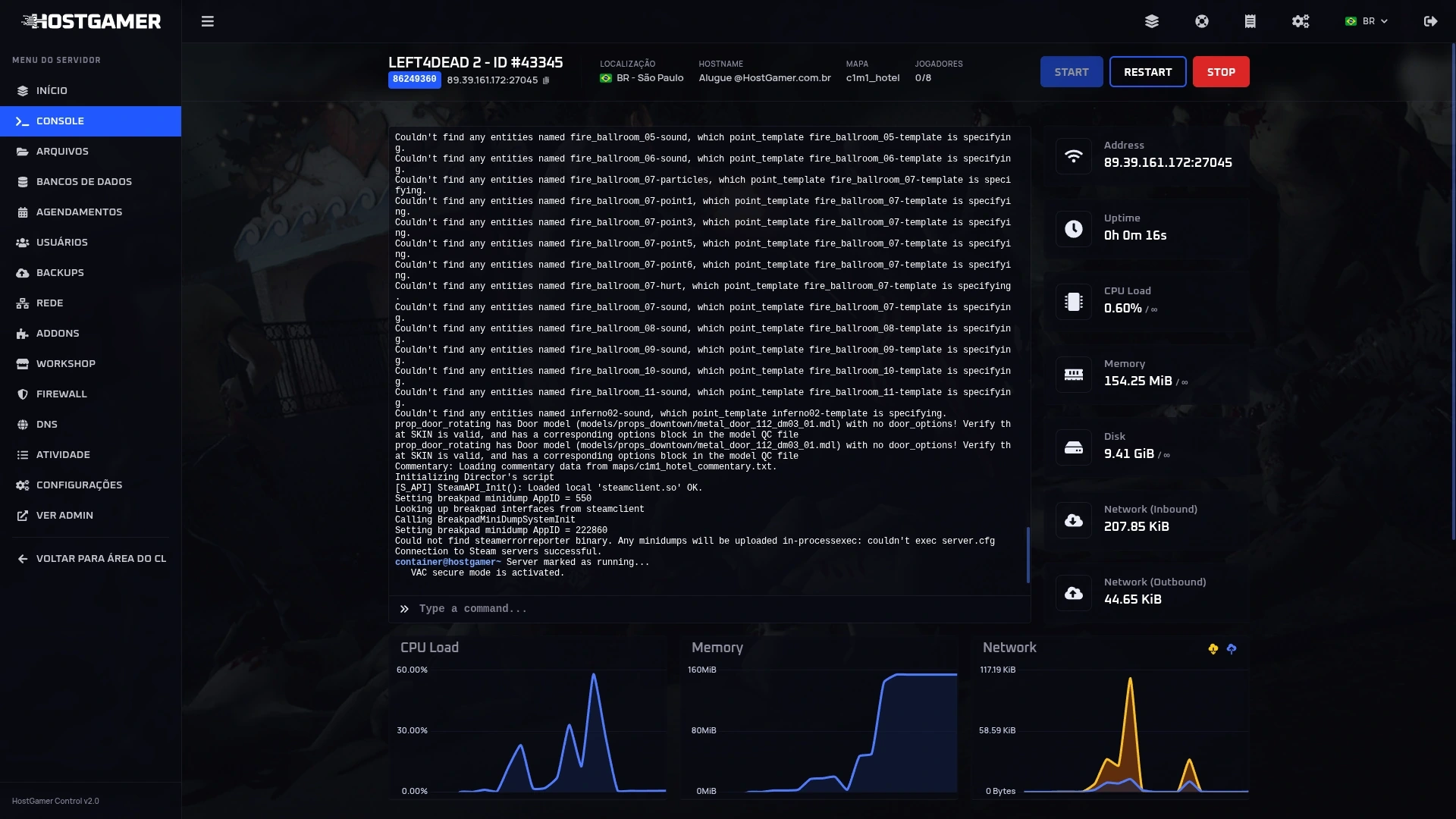Open Bancos de Dados section
Image resolution: width=1456 pixels, height=819 pixels.
coord(90,182)
